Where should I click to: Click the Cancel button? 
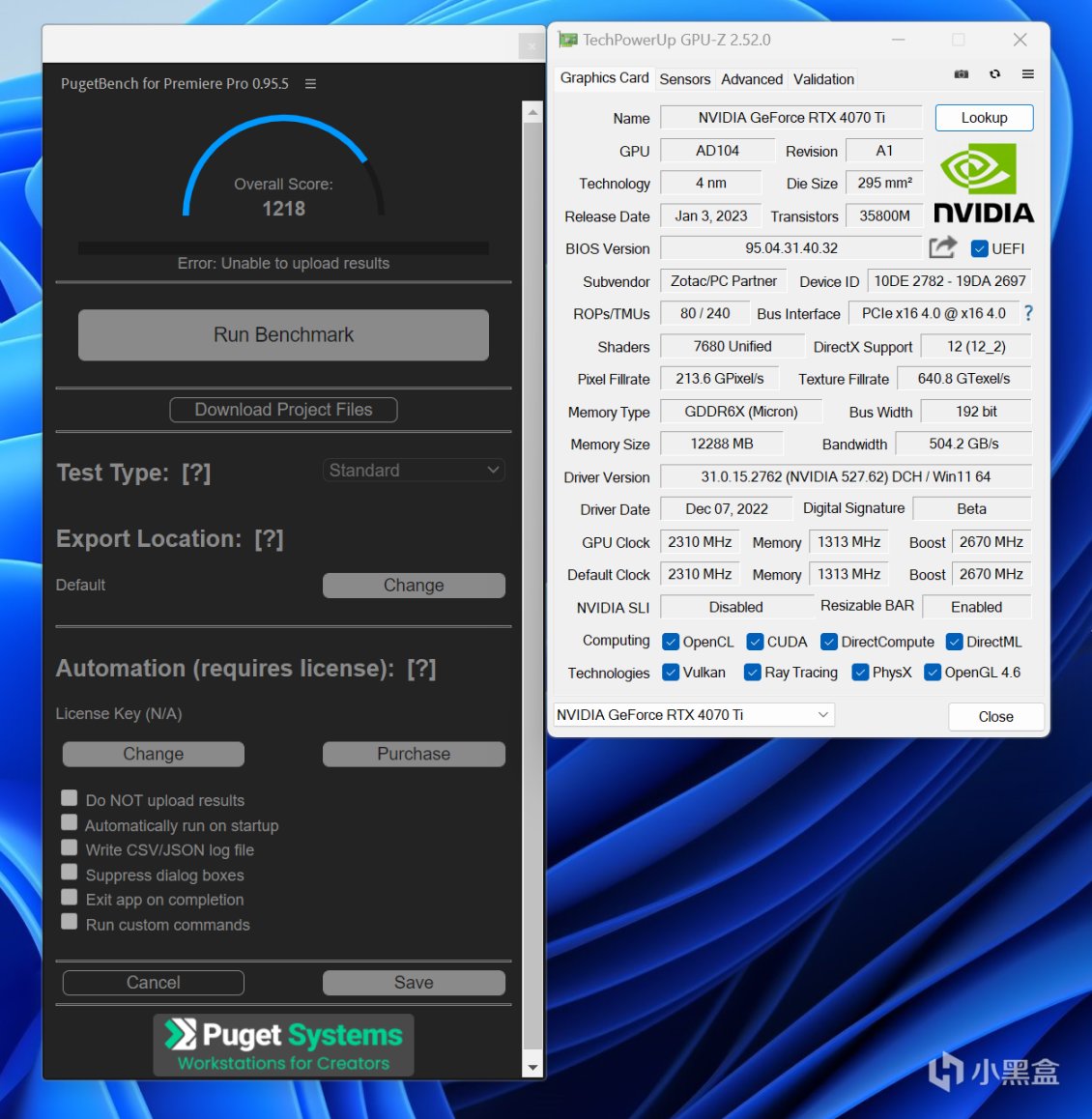click(154, 983)
